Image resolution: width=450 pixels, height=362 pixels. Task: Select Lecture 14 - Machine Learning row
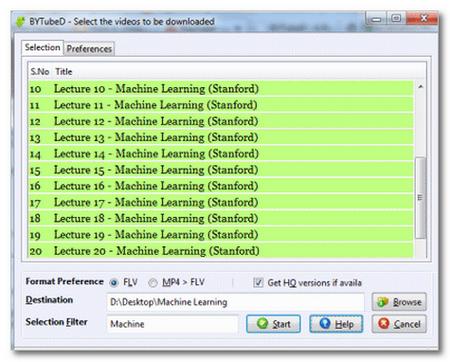[221, 154]
